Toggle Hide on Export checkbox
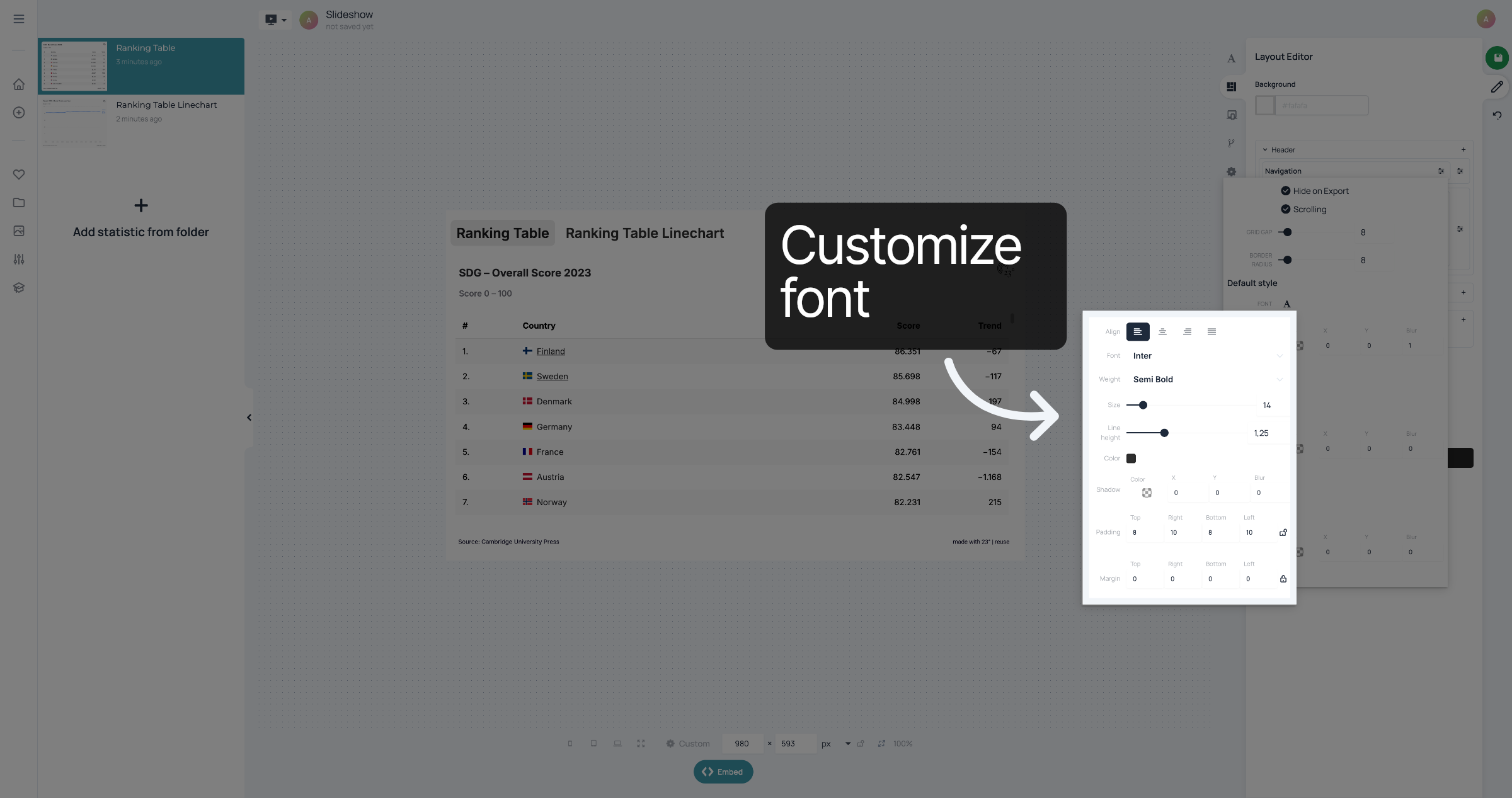This screenshot has height=798, width=1512. (x=1286, y=191)
